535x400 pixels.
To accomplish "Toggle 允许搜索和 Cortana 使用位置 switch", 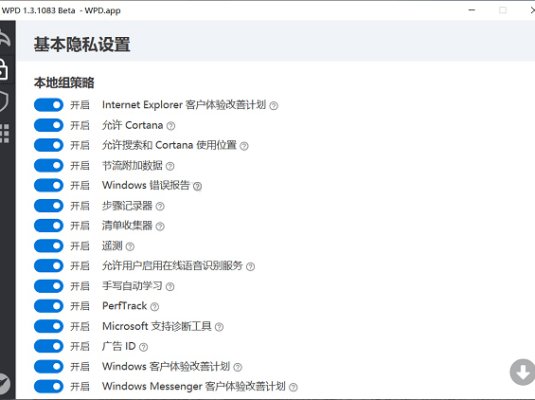I will 49,145.
